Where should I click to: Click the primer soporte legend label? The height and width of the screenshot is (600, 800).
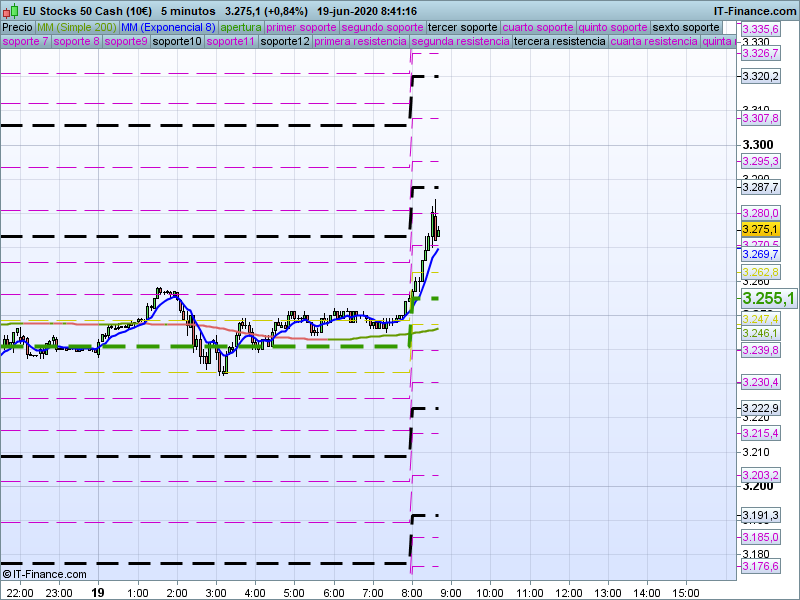[303, 27]
